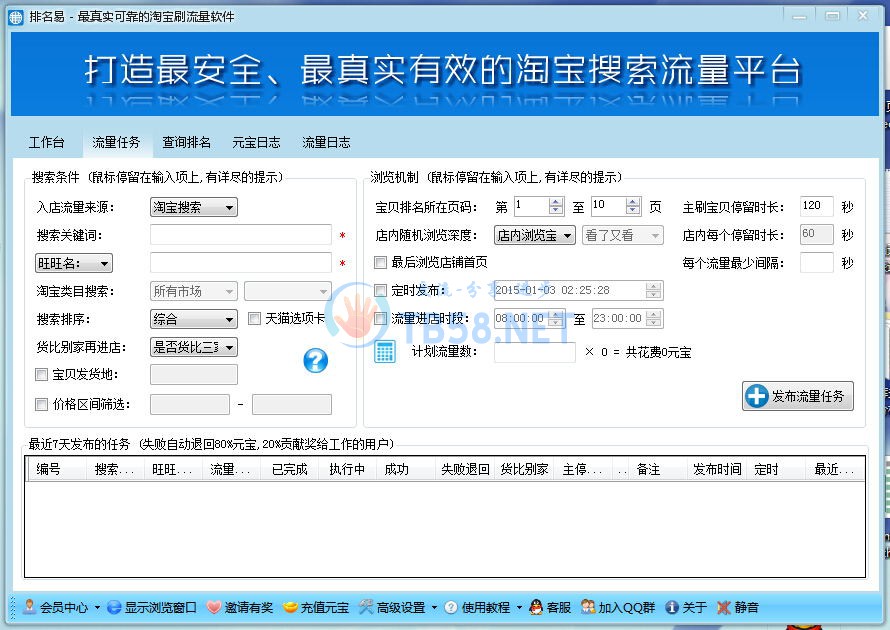Image resolution: width=890 pixels, height=630 pixels.
Task: Click the app globe icon in title bar
Action: pyautogui.click(x=16, y=17)
